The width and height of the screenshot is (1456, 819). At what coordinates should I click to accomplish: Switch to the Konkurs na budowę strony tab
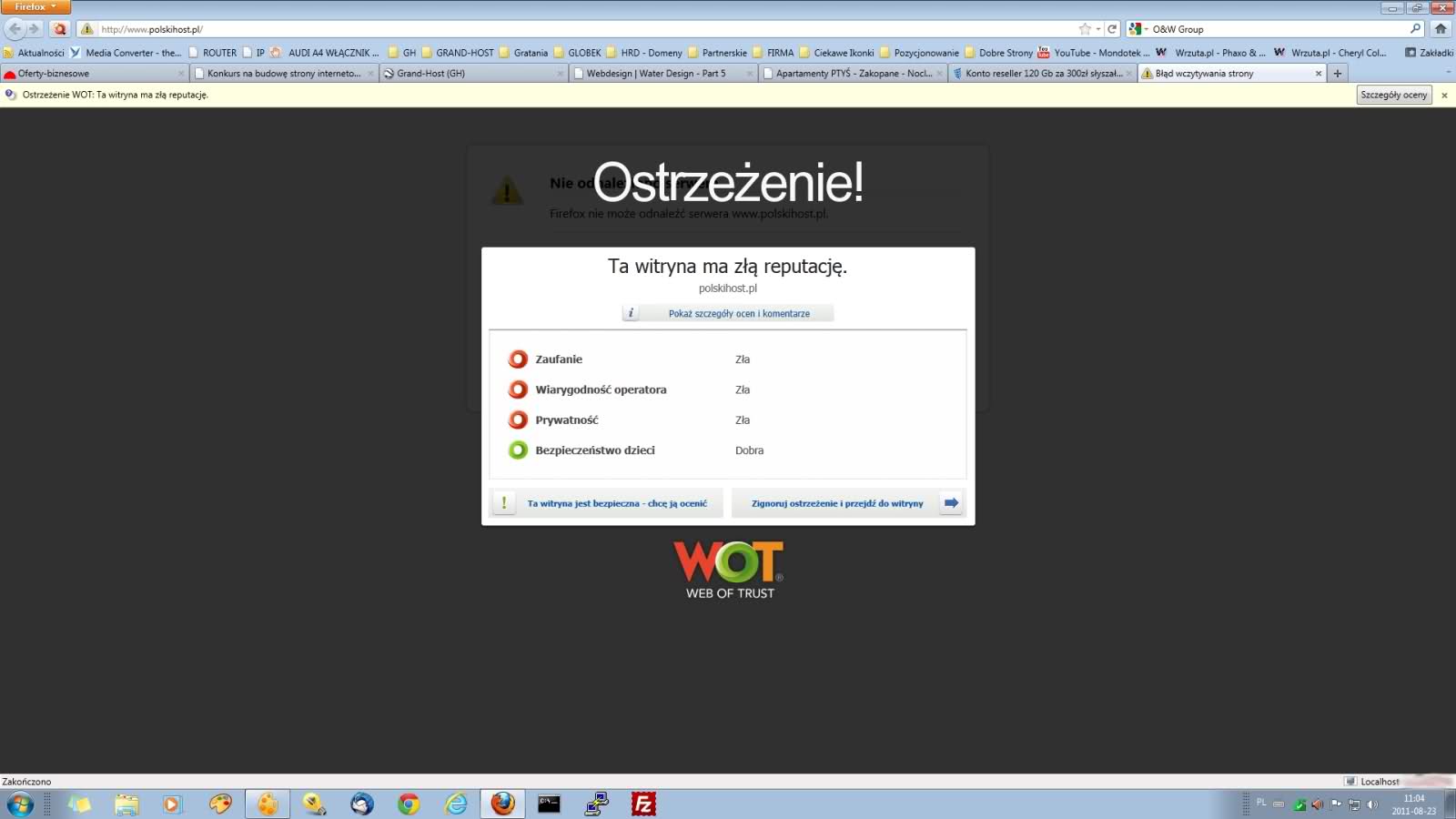[x=284, y=74]
